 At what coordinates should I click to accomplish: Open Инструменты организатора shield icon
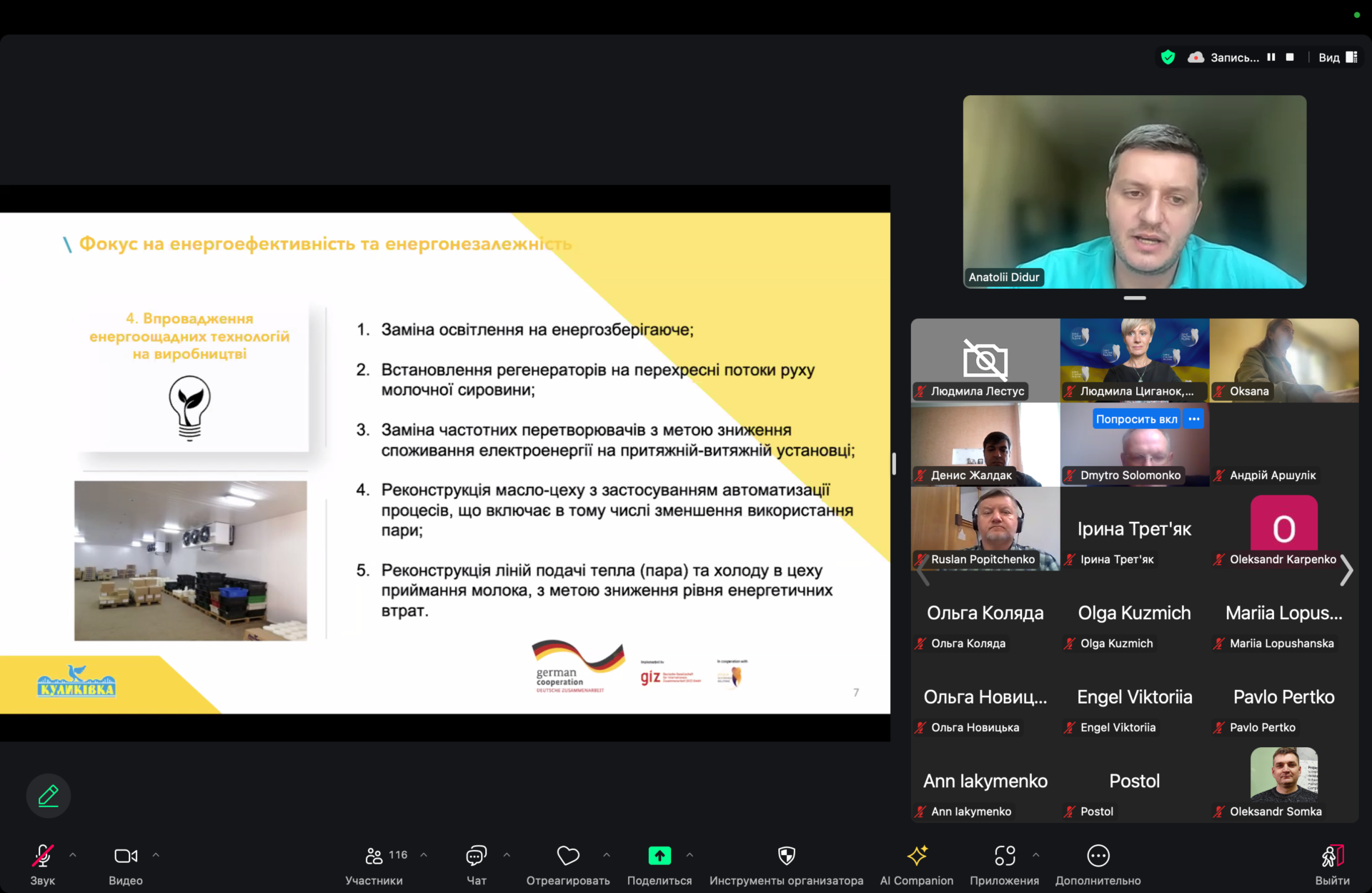[786, 856]
